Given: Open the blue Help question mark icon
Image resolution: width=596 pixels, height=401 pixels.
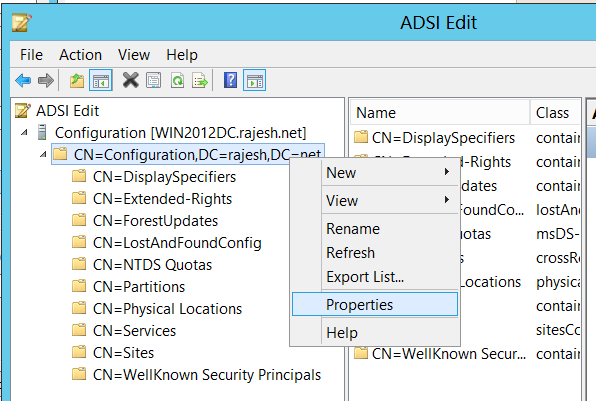Looking at the screenshot, I should pyautogui.click(x=230, y=80).
